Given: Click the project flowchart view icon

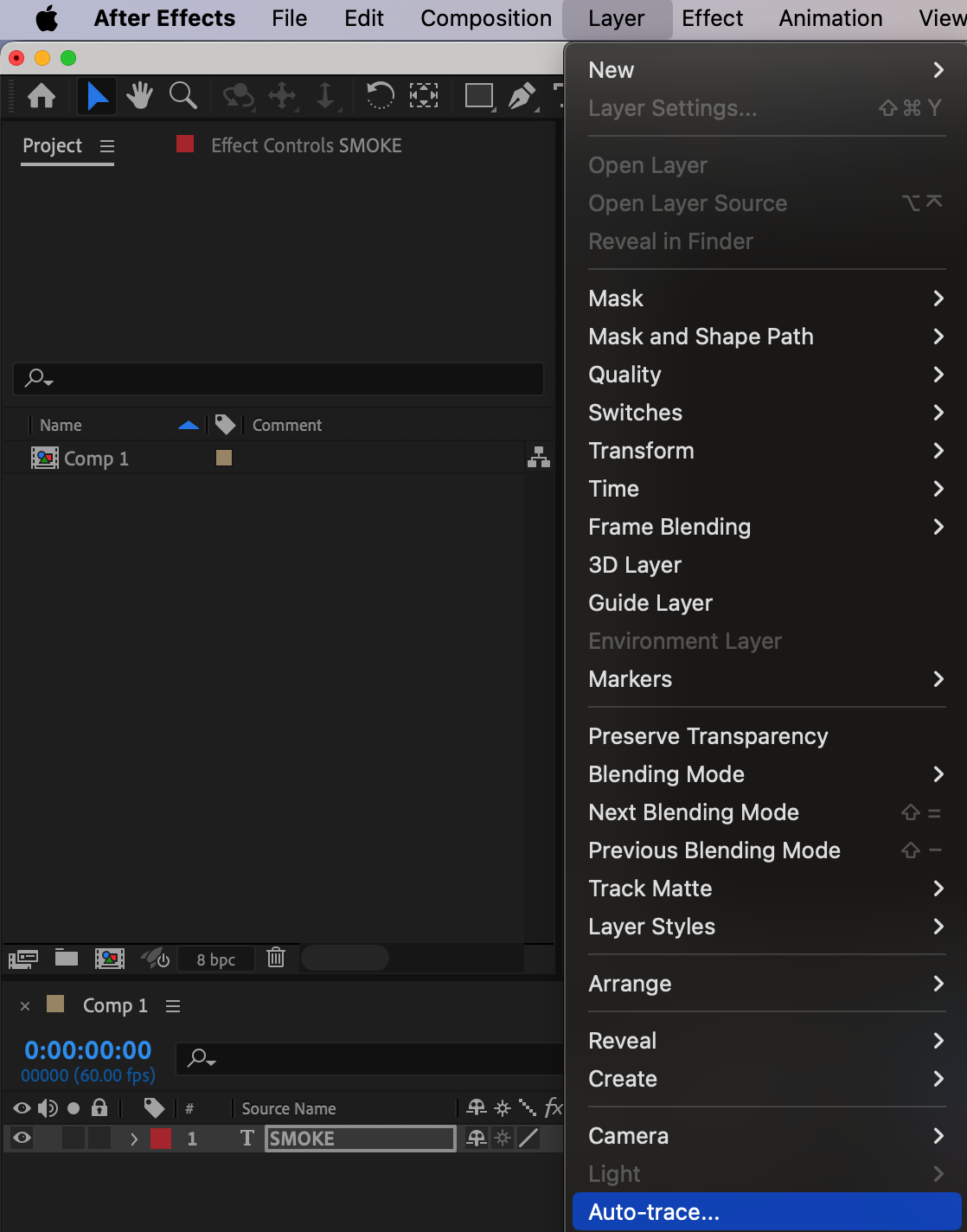Looking at the screenshot, I should (x=539, y=457).
